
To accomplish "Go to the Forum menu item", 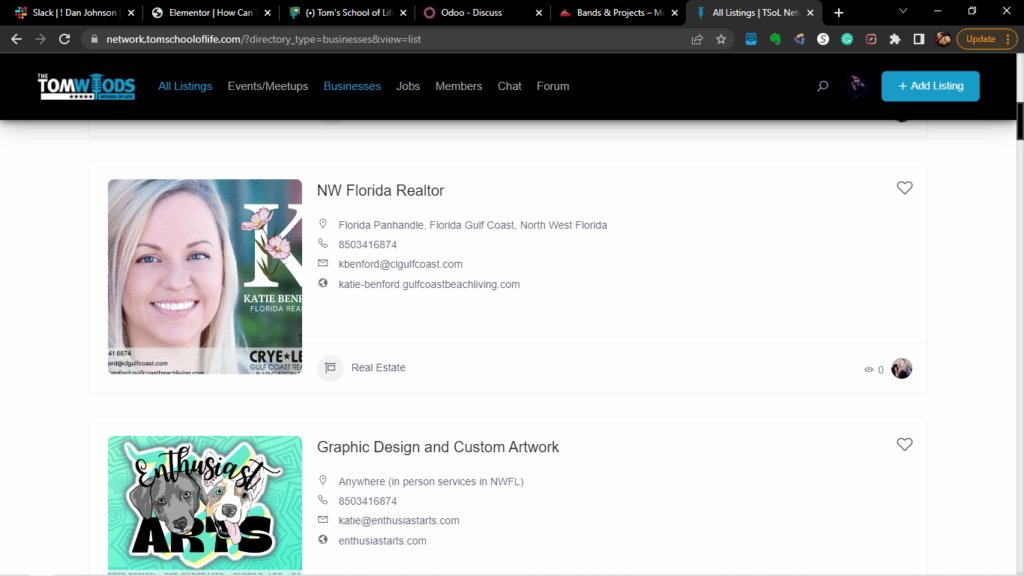I will click(x=552, y=86).
